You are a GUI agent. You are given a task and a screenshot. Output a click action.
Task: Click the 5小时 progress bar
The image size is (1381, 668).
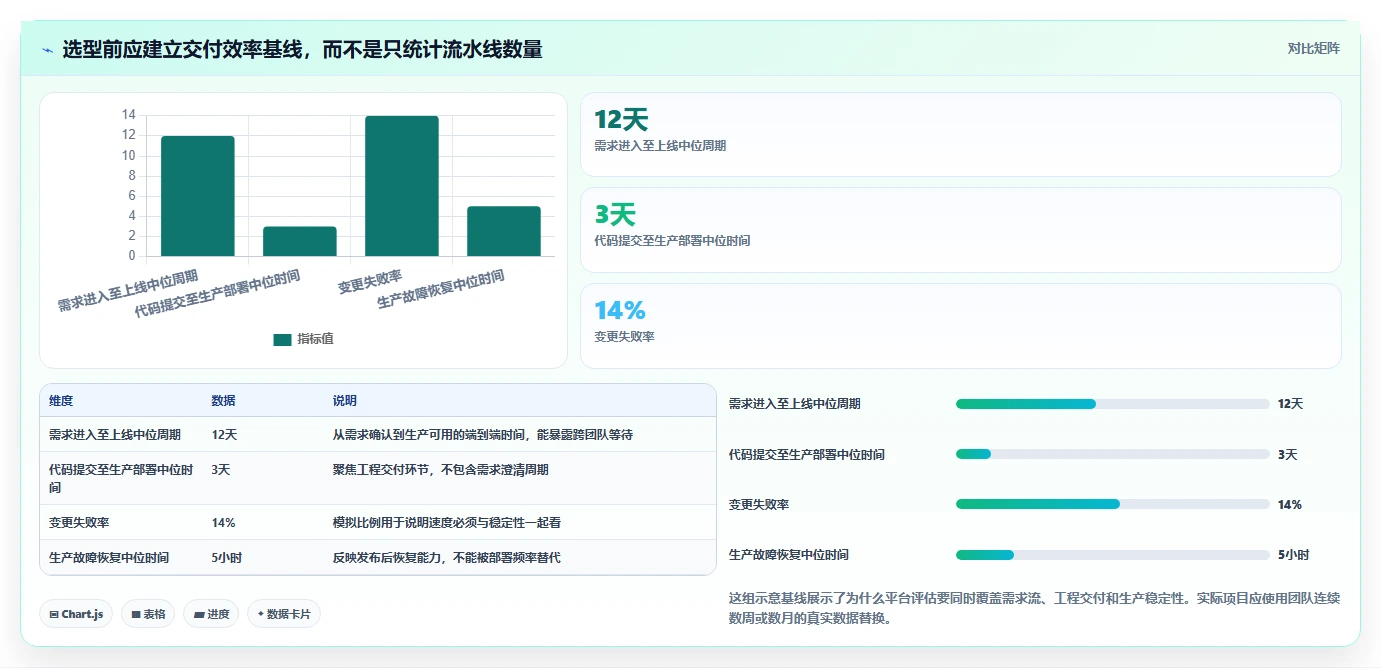(1112, 555)
